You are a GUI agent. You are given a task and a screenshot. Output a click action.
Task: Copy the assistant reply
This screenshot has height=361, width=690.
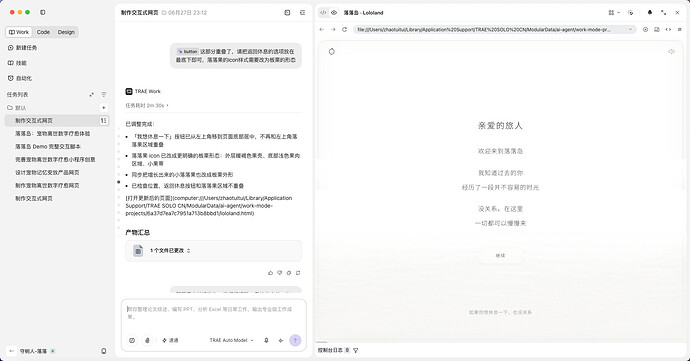(x=289, y=273)
